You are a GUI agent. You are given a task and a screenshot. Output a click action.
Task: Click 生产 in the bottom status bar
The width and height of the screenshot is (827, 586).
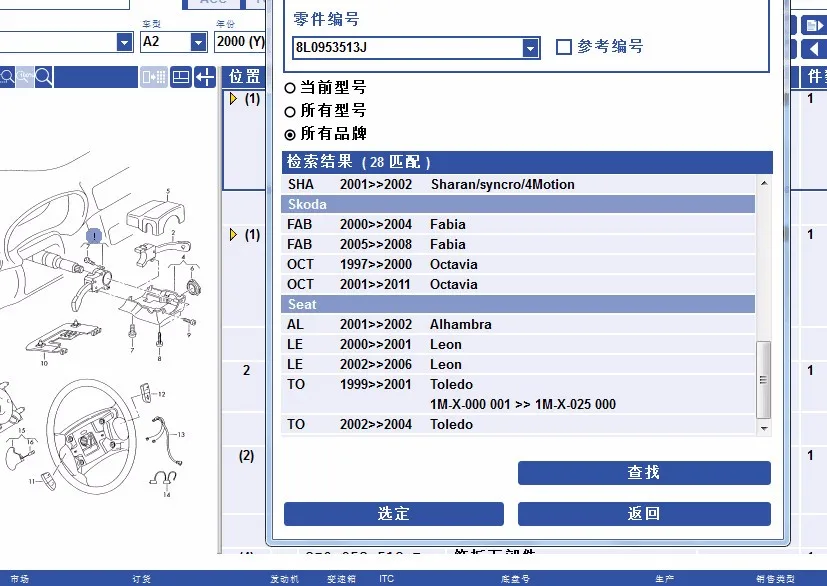[665, 579]
